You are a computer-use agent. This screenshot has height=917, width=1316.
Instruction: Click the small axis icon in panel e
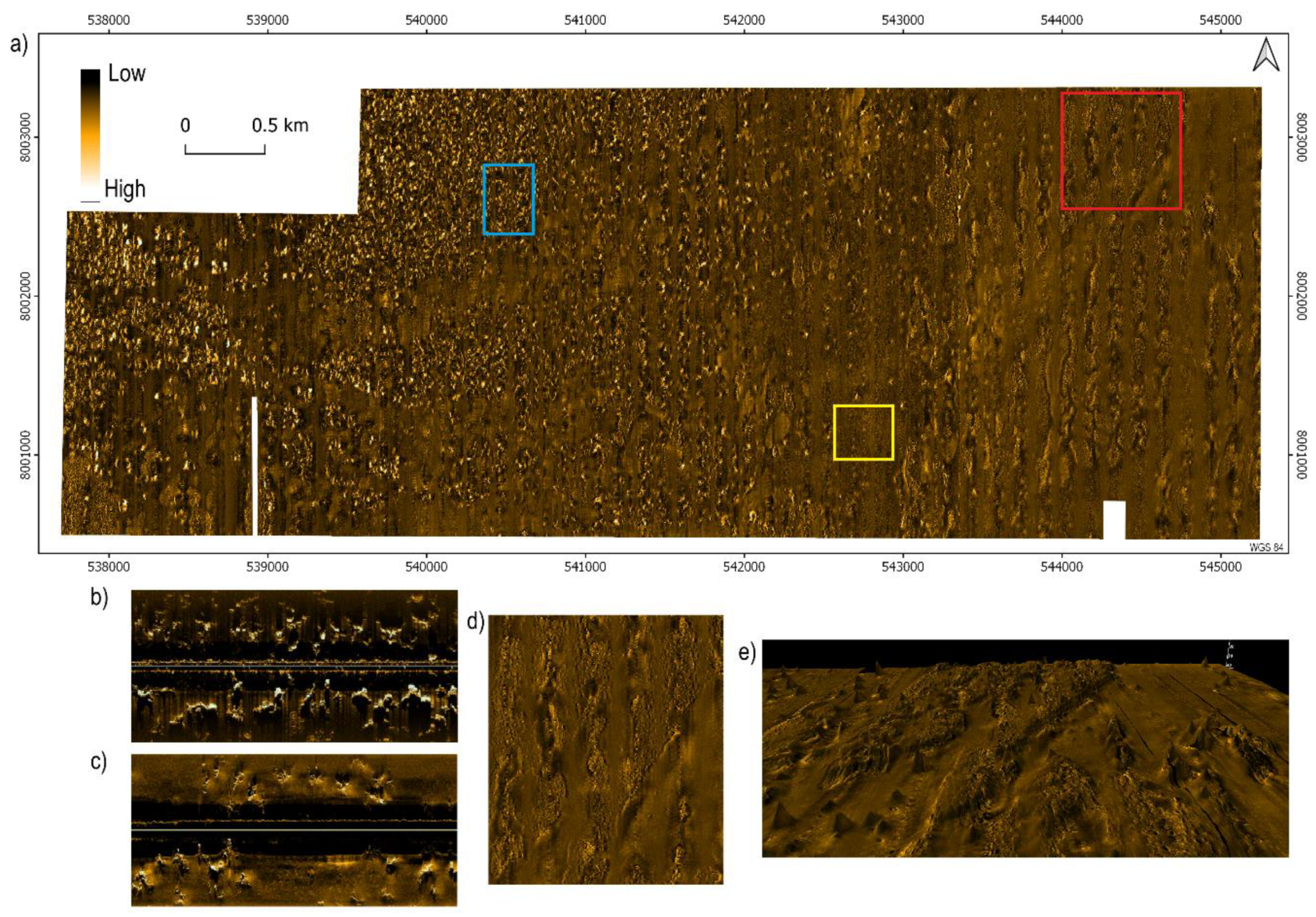pos(1228,655)
